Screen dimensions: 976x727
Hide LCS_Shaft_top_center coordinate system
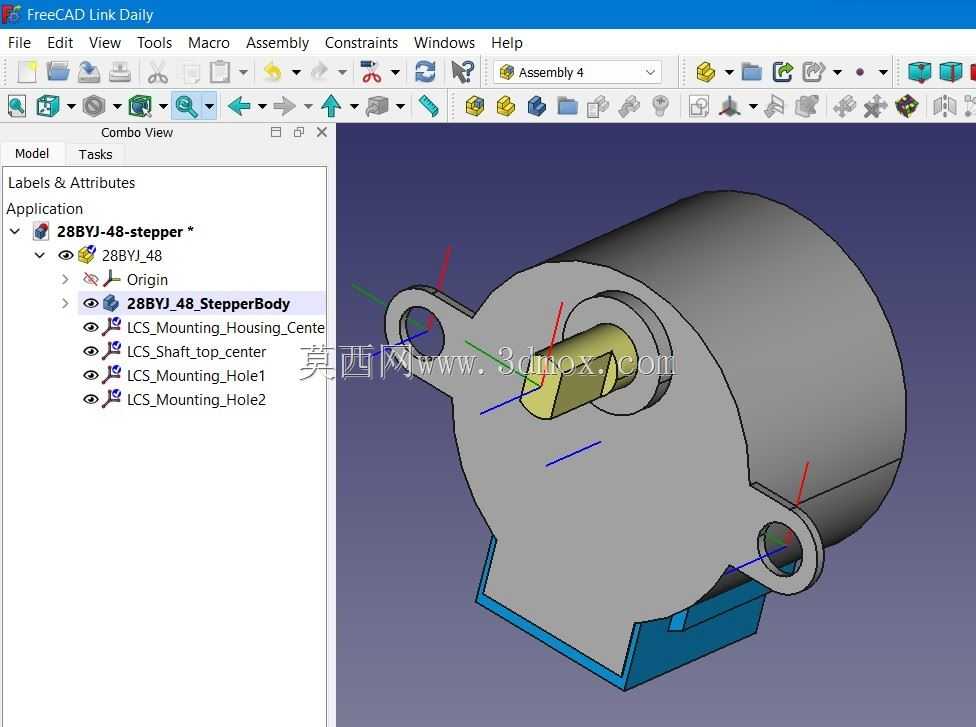pyautogui.click(x=91, y=352)
